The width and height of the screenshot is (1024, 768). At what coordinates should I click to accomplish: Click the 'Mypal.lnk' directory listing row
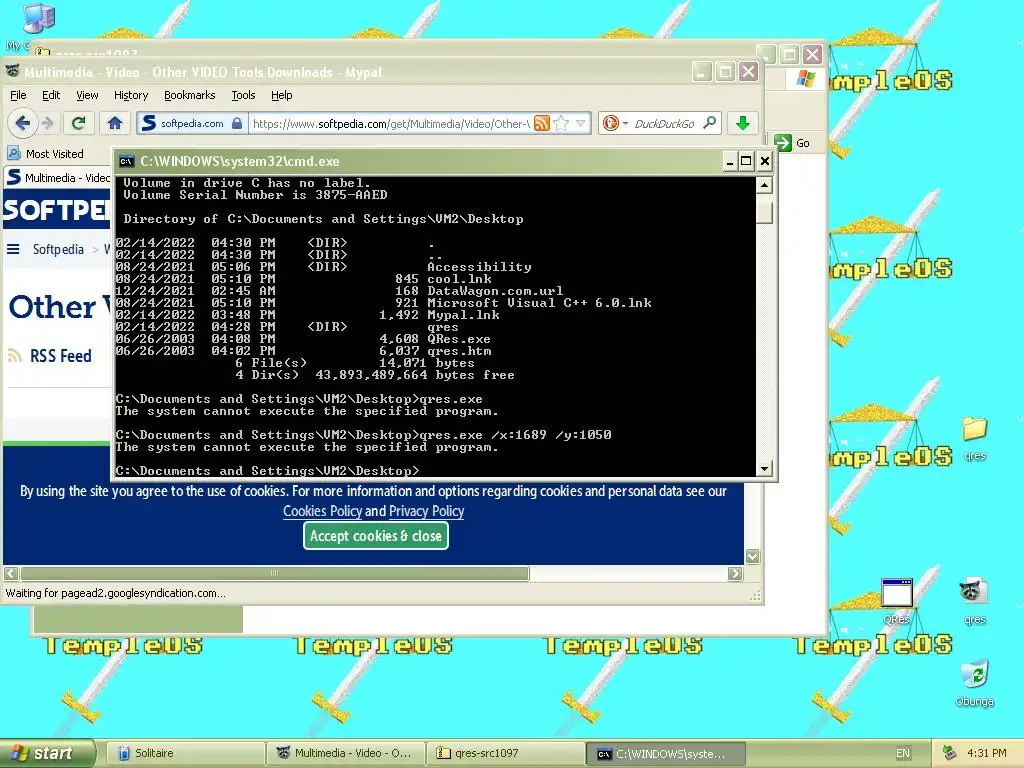point(308,315)
